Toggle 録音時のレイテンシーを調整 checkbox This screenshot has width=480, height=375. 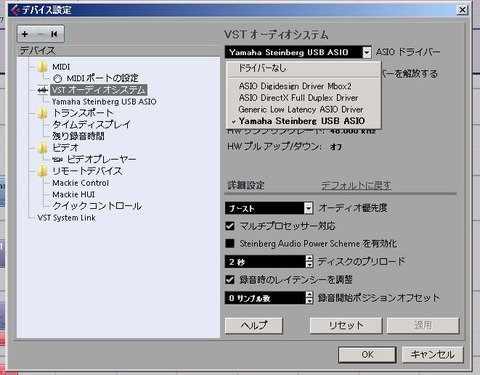pyautogui.click(x=230, y=279)
